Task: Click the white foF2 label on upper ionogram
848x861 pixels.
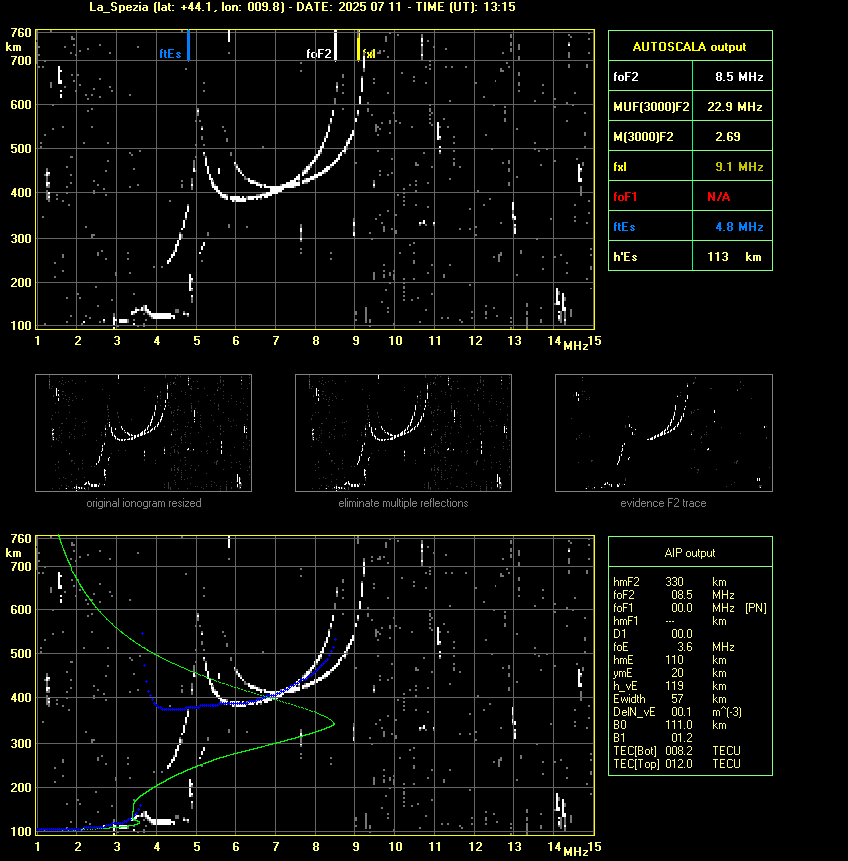Action: coord(319,54)
